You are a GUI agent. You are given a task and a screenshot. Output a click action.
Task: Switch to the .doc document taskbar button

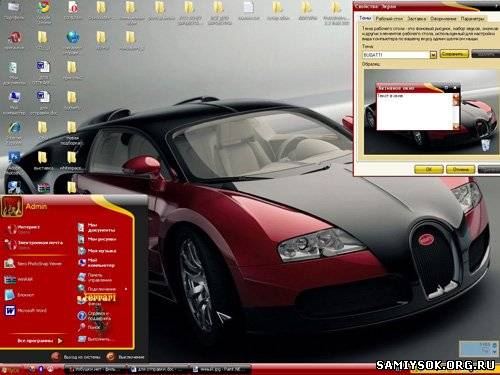point(159,369)
